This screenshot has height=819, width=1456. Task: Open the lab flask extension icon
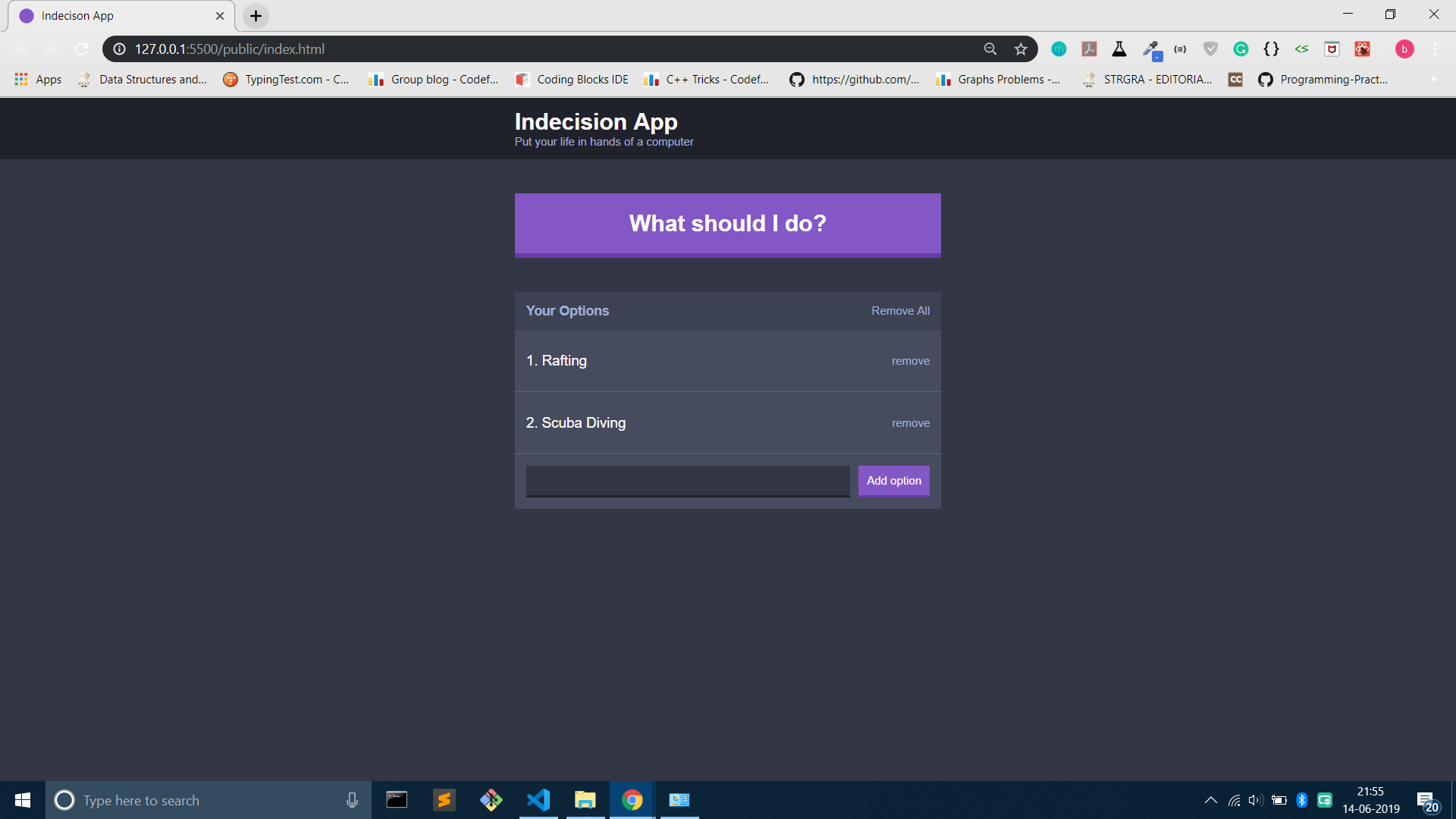point(1119,49)
